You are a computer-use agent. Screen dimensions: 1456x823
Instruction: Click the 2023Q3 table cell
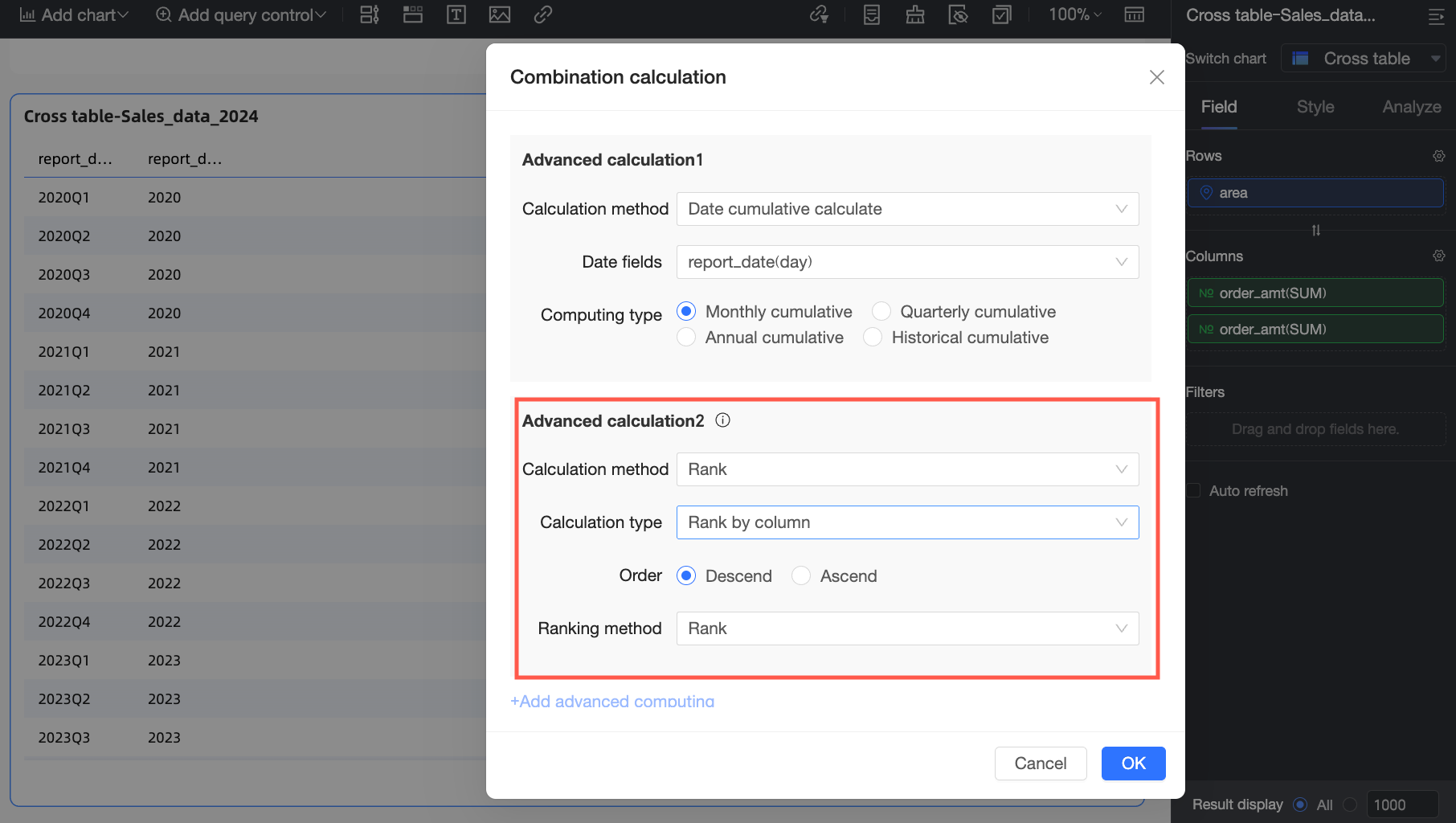(x=64, y=737)
